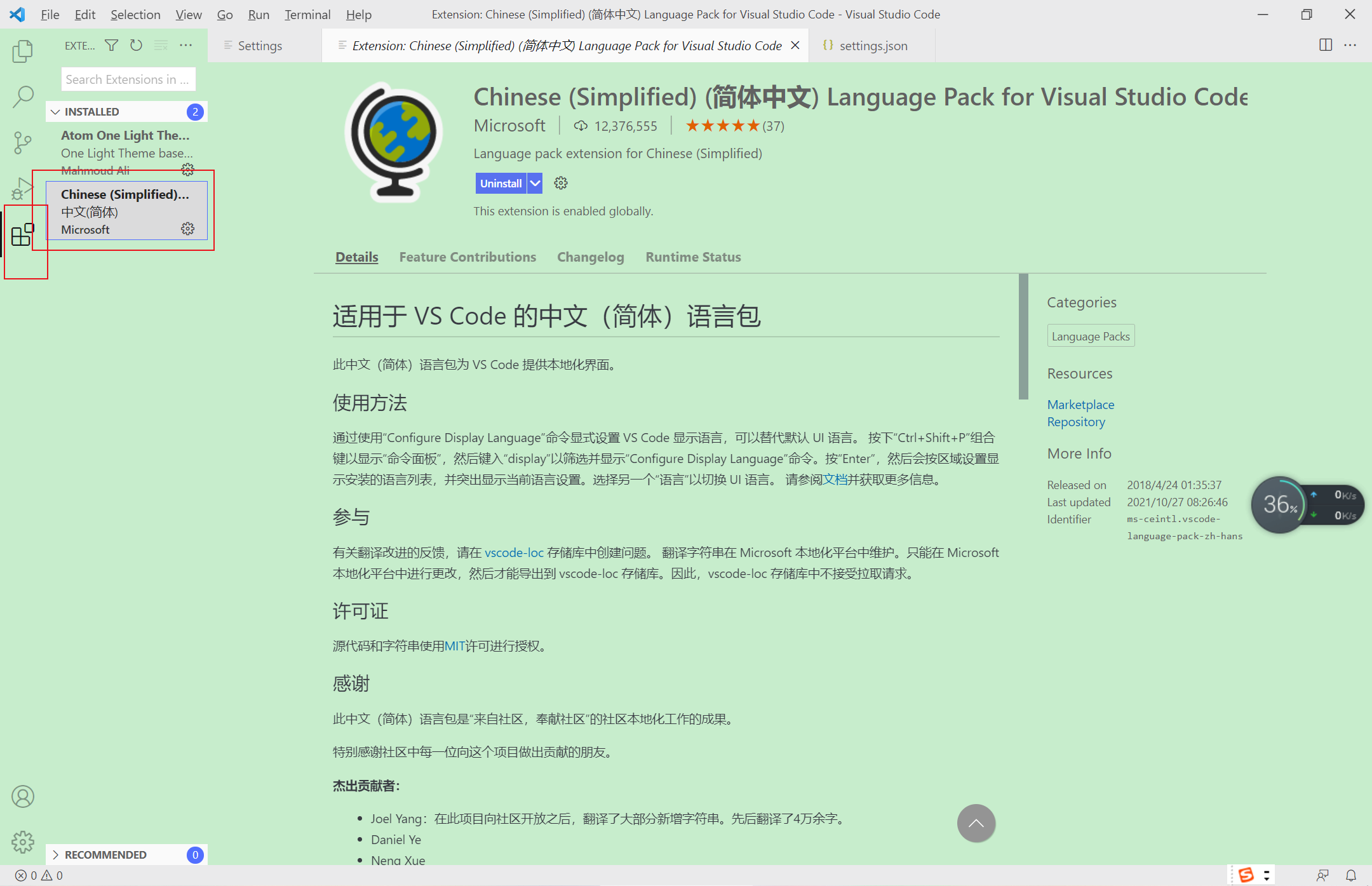Image resolution: width=1372 pixels, height=886 pixels.
Task: Toggle the Extensions view icon
Action: pos(23,234)
